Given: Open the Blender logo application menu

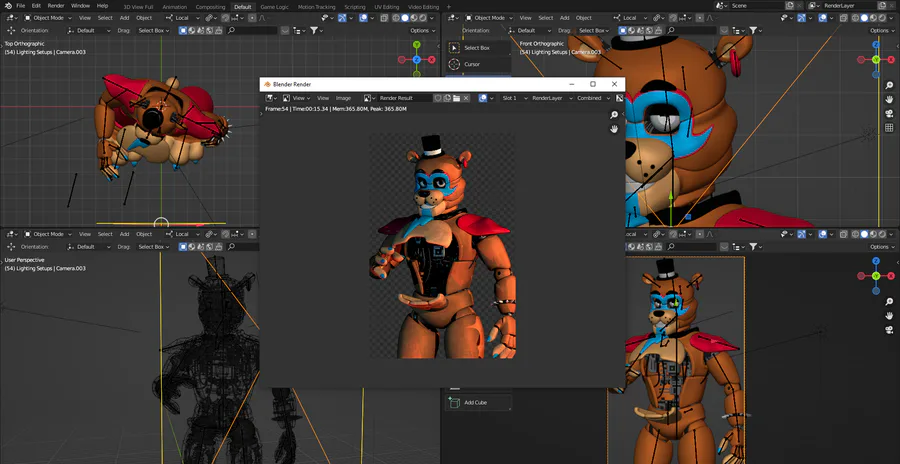Looking at the screenshot, I should [6, 6].
